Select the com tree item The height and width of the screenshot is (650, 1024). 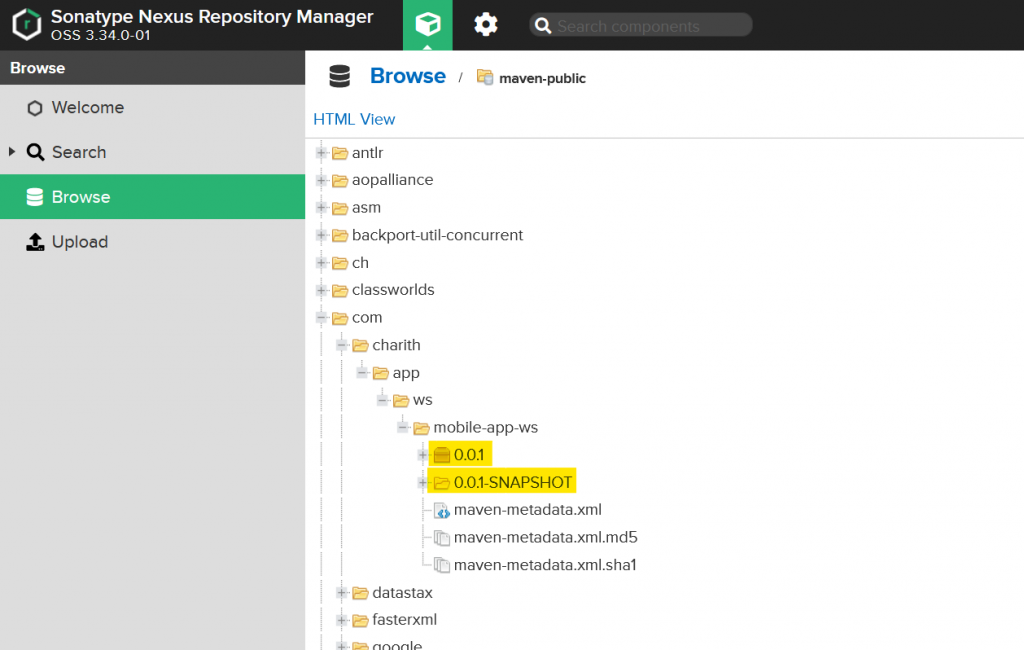tap(367, 318)
